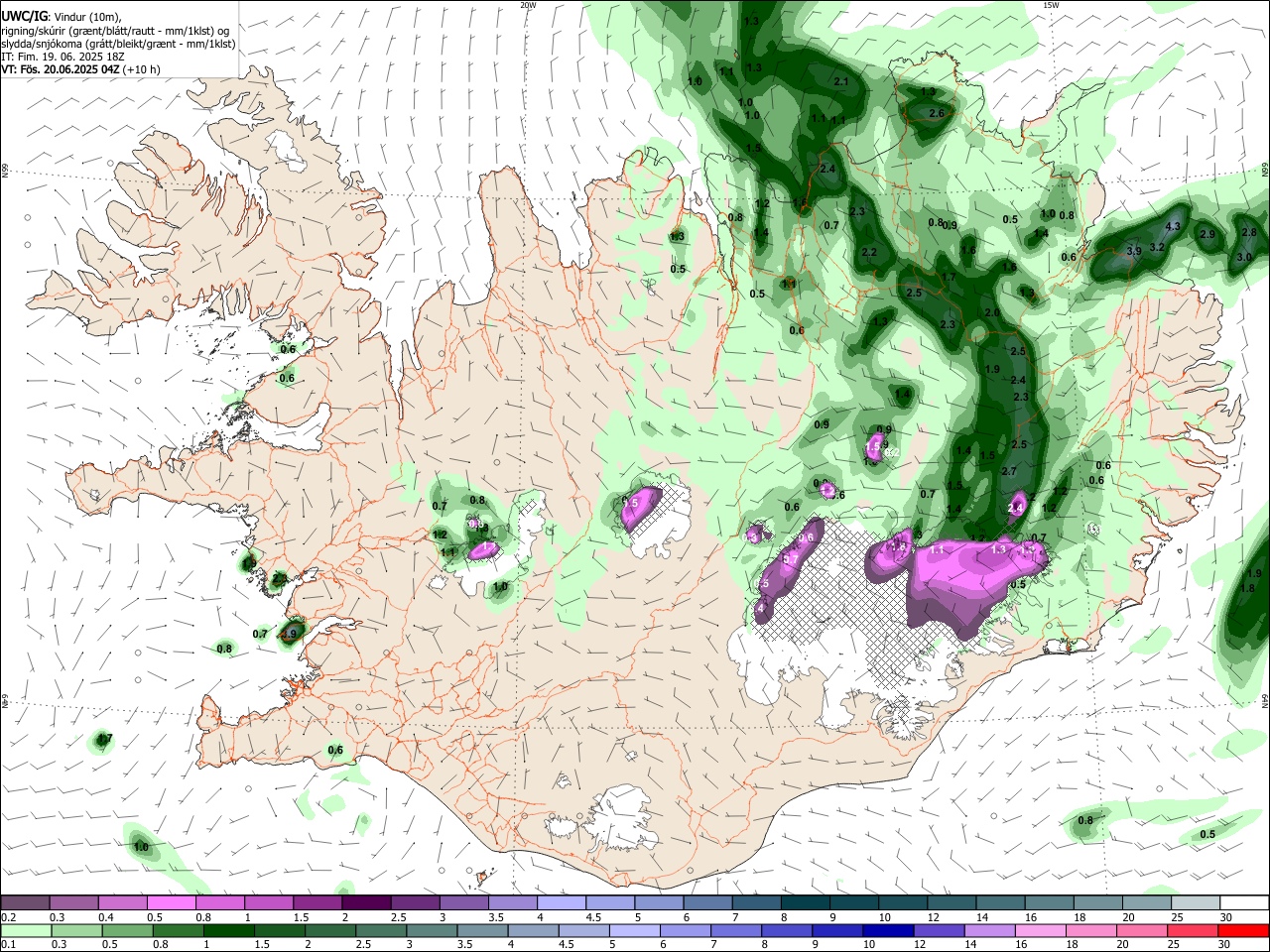Click the 2.7 precipitation value

tap(1009, 471)
